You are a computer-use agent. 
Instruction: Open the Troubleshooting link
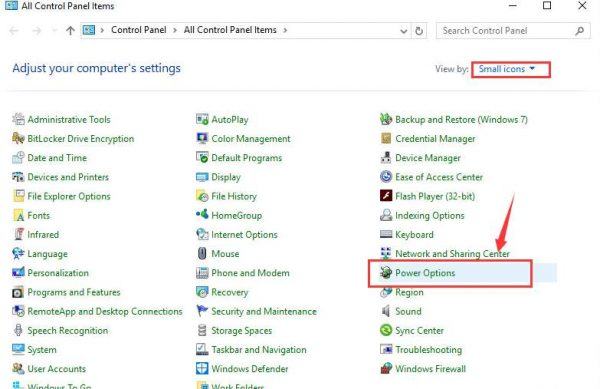(428, 350)
